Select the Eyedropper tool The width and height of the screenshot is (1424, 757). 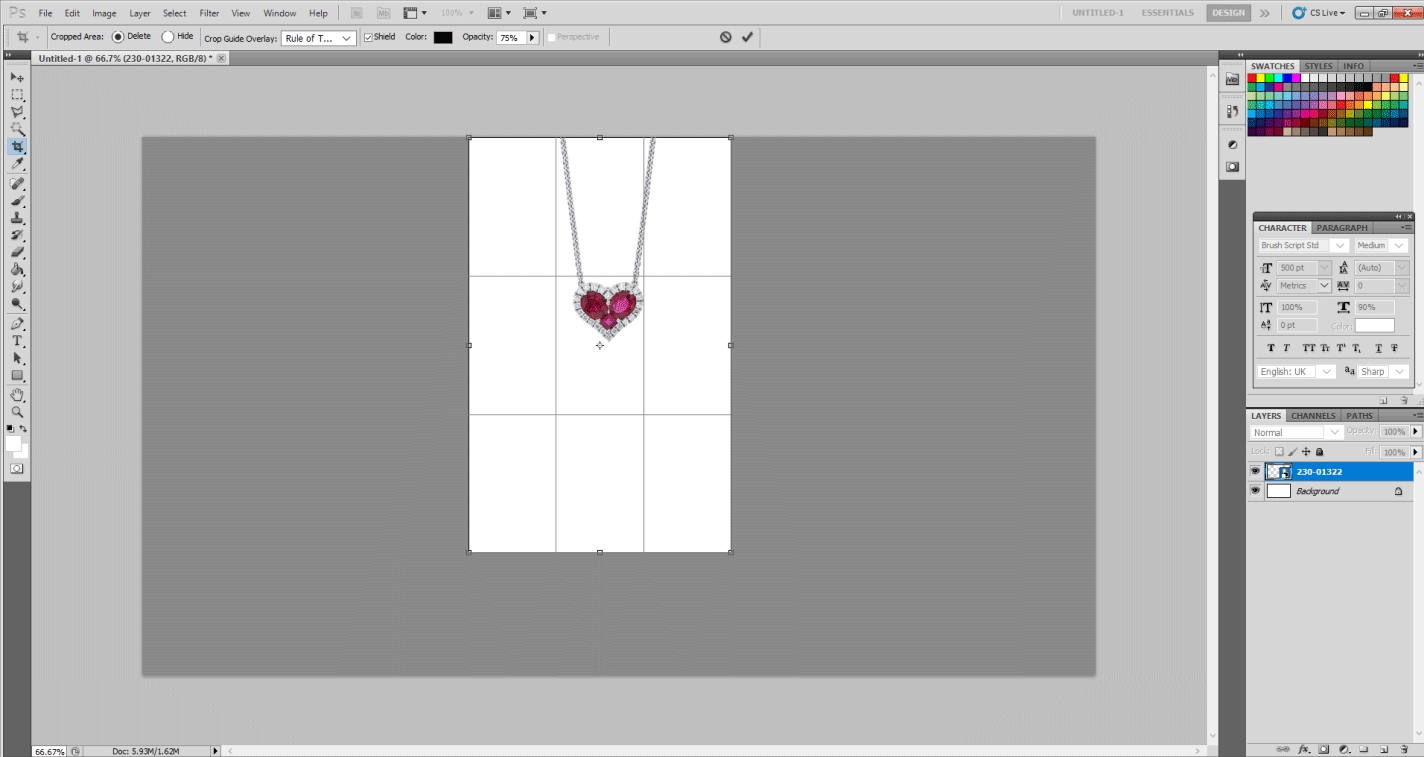(17, 164)
